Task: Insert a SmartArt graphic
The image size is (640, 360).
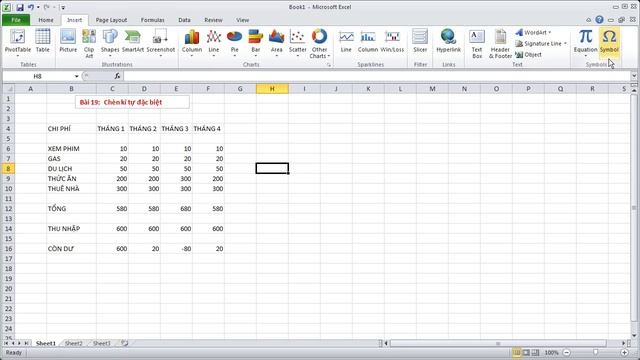Action: coord(133,41)
